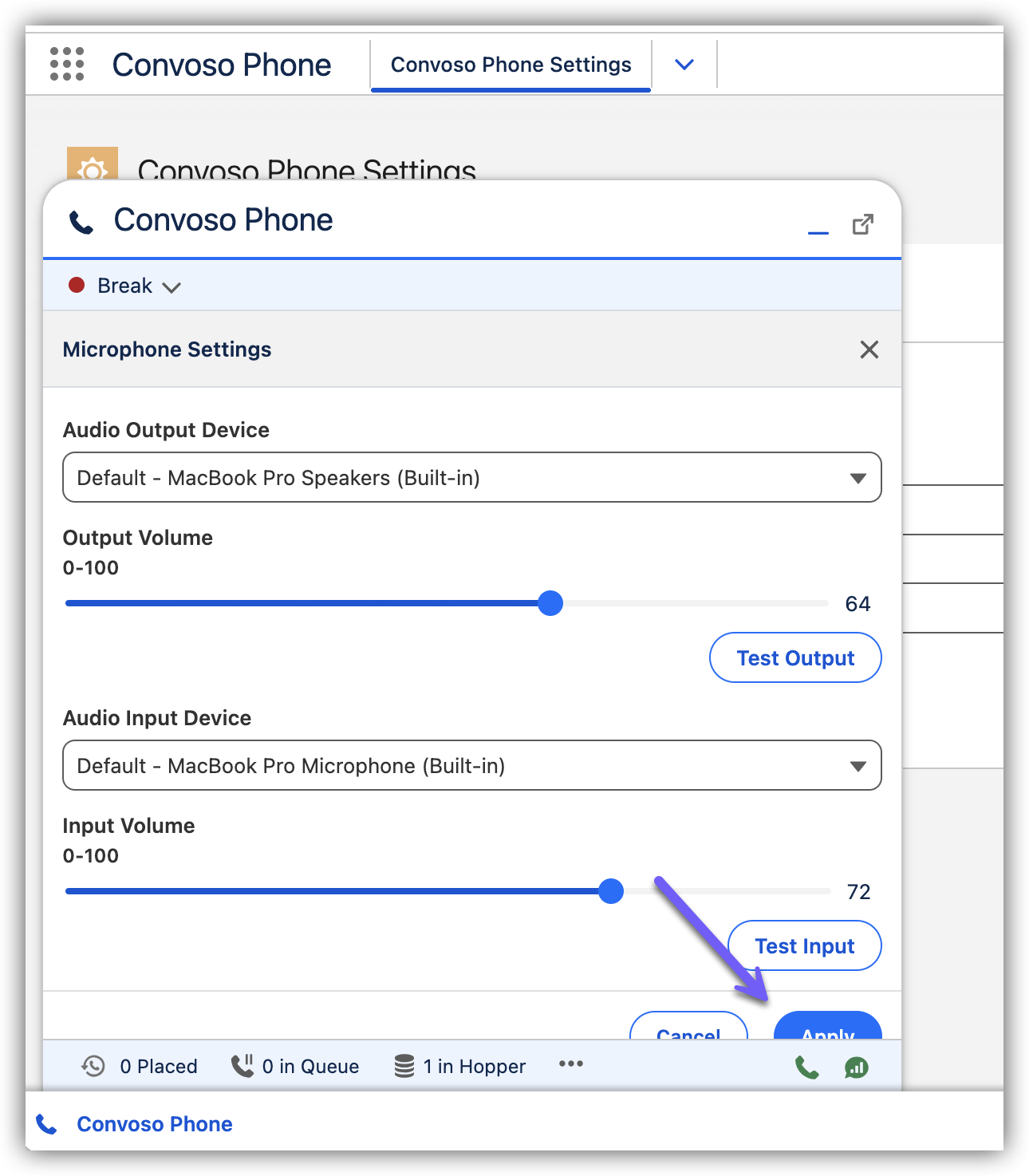Expand the navigation tab chevron menu
This screenshot has height=1176, width=1029.
[x=684, y=65]
